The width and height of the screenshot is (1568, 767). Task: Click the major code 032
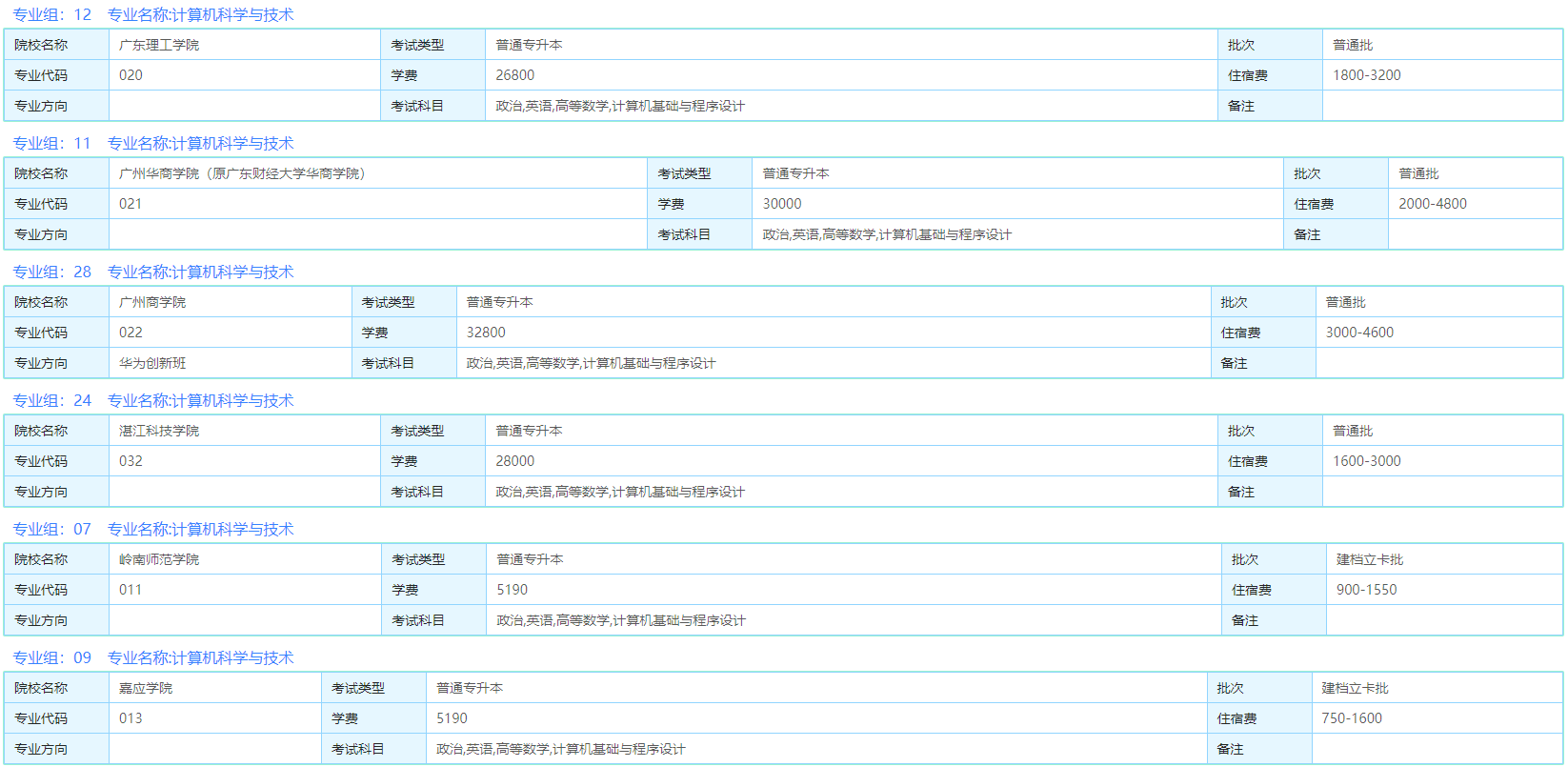(131, 461)
